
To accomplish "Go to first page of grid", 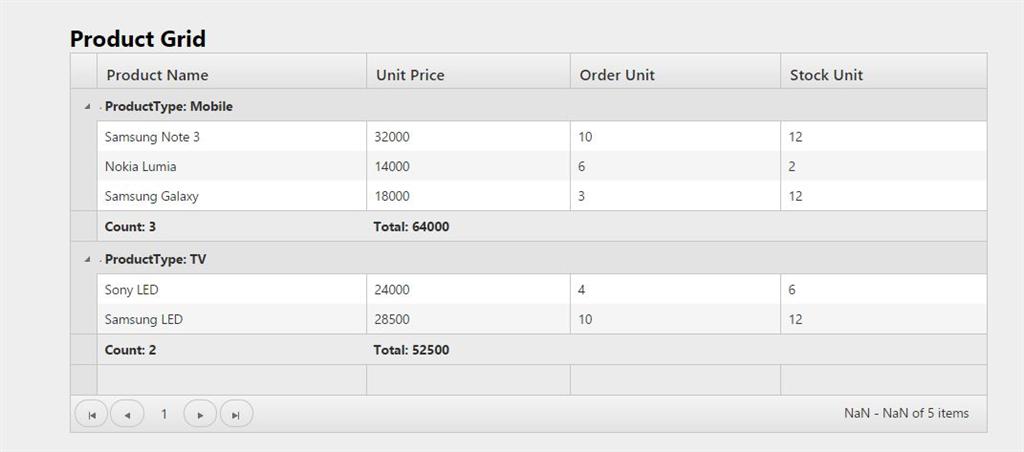I will tap(91, 414).
